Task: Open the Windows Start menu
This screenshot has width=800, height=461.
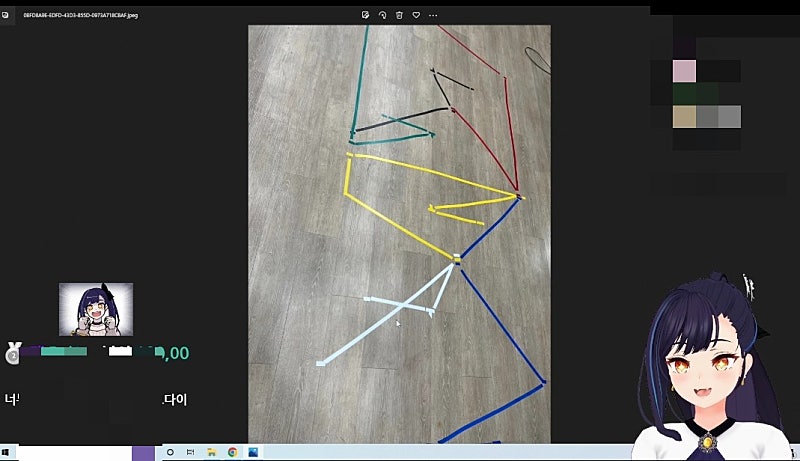Action: pos(6,452)
